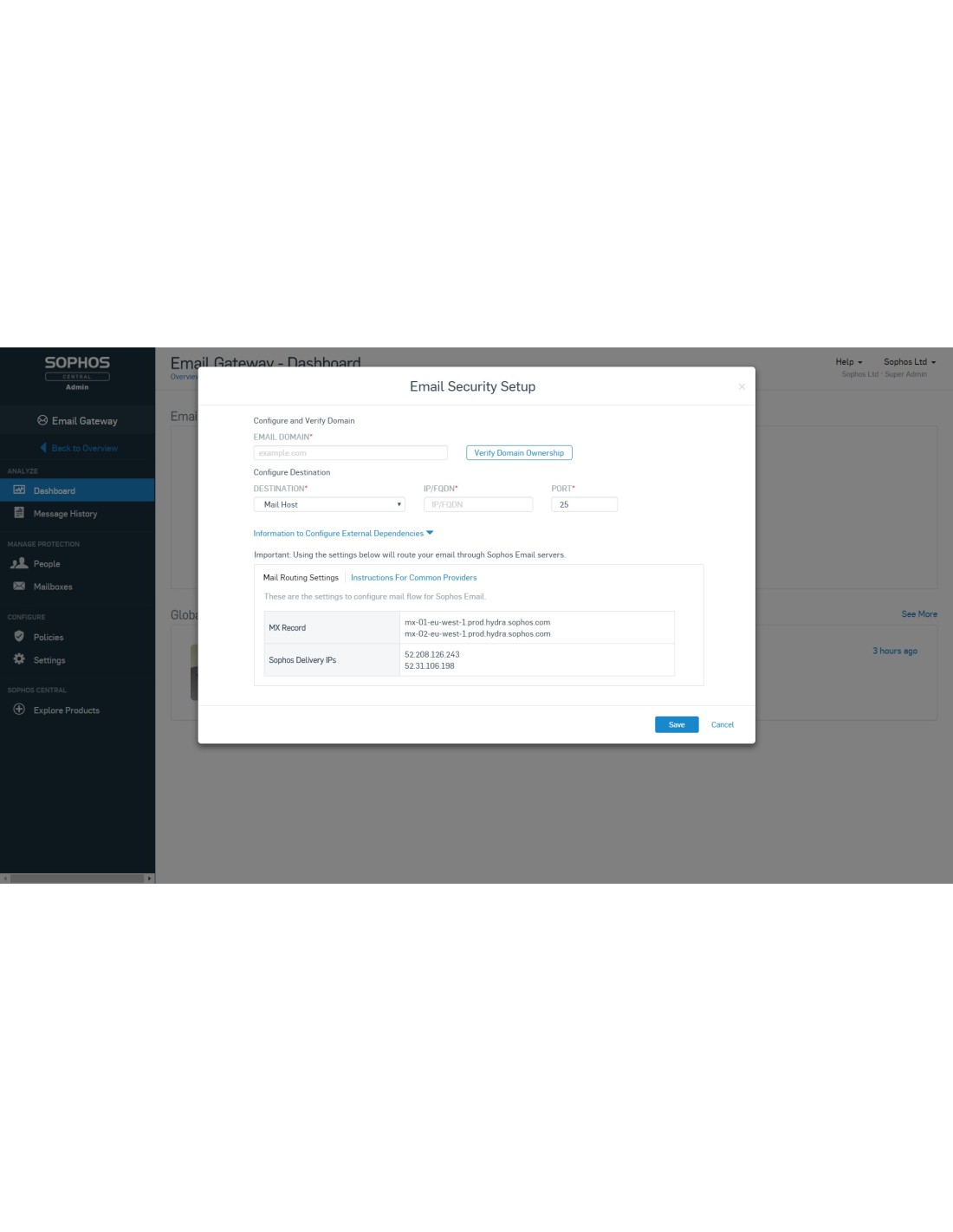953x1232 pixels.
Task: Open the Destination Mail Host dropdown
Action: click(x=328, y=504)
